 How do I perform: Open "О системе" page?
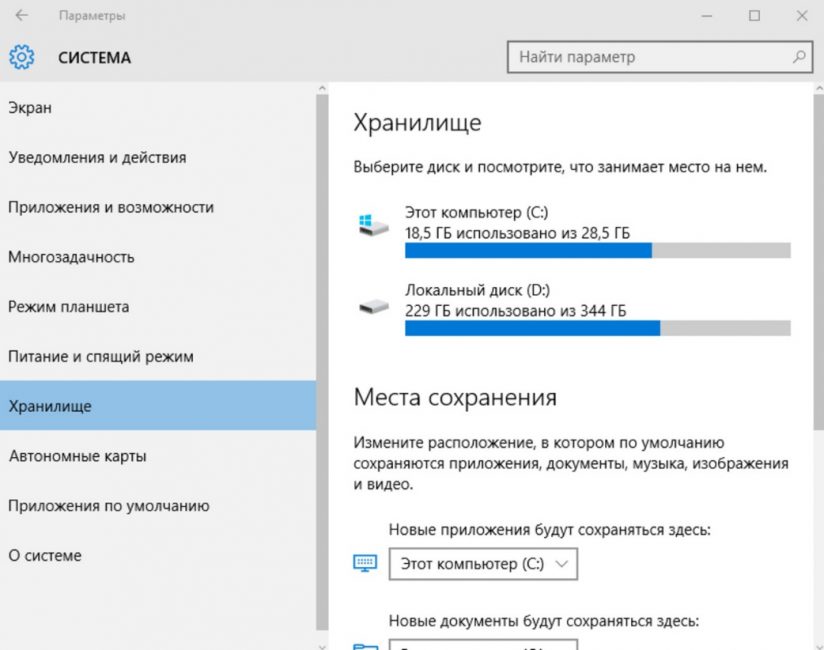(x=158, y=555)
